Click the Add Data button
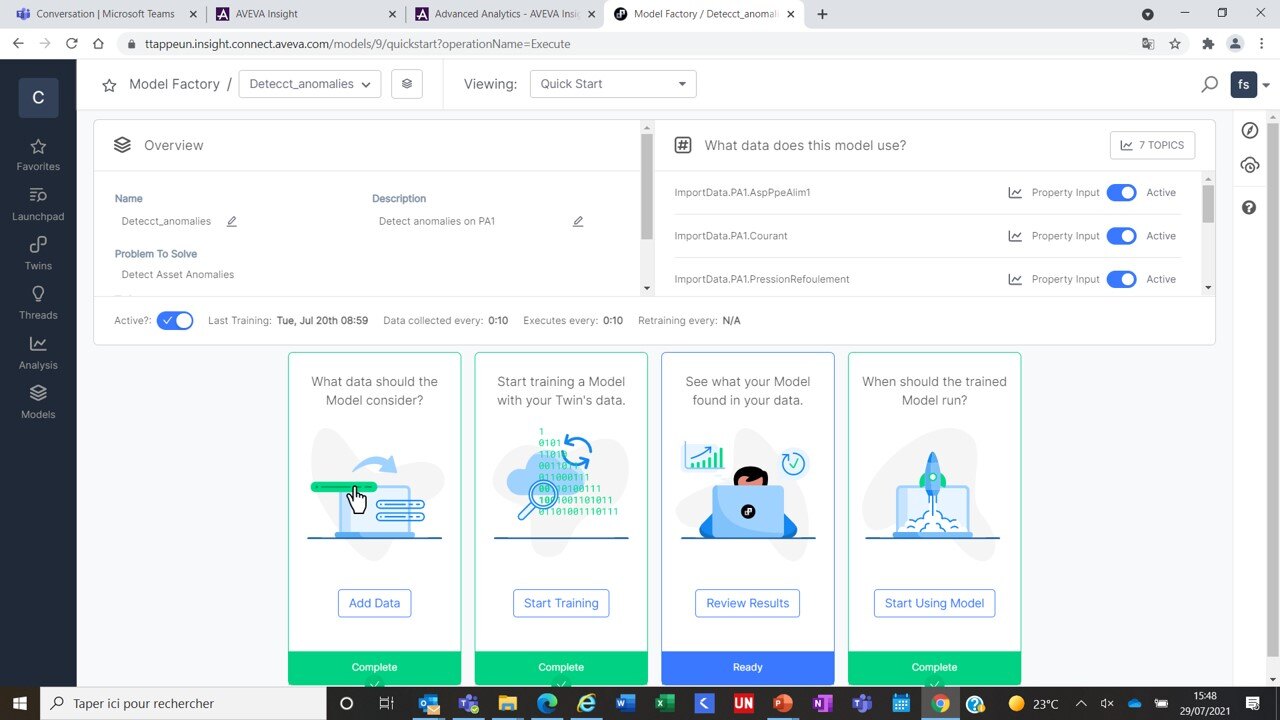 pos(374,603)
